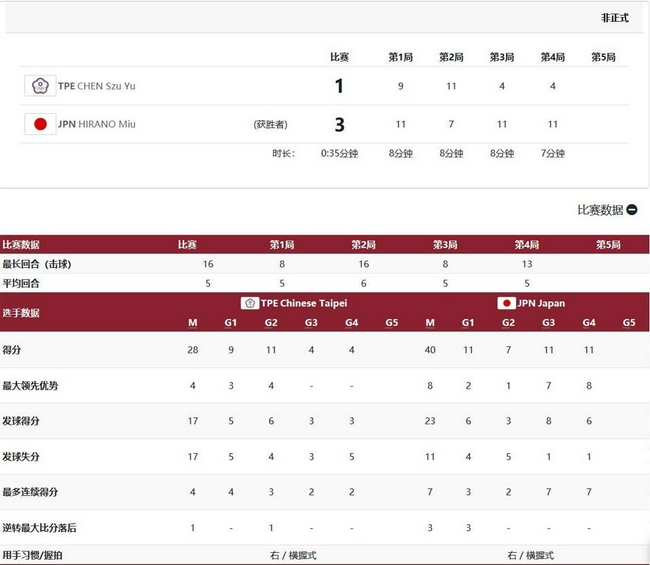Click Japan serve points total 23
The image size is (650, 565).
(x=430, y=421)
